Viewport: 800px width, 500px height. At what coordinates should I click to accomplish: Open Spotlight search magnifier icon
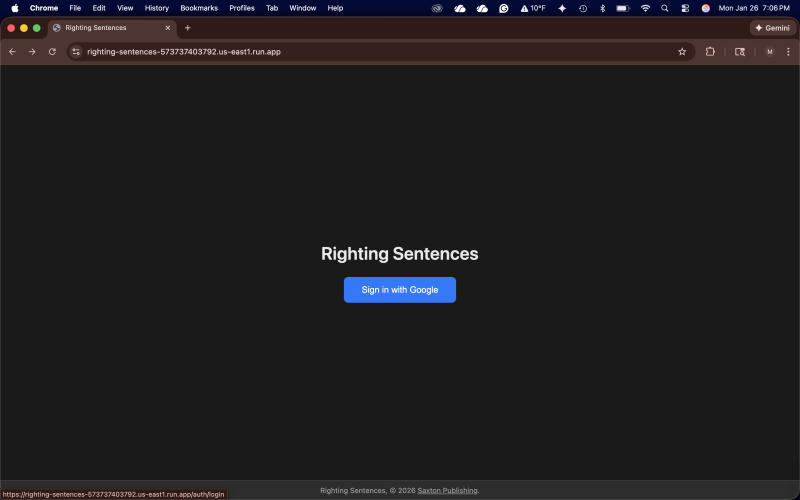coord(664,8)
